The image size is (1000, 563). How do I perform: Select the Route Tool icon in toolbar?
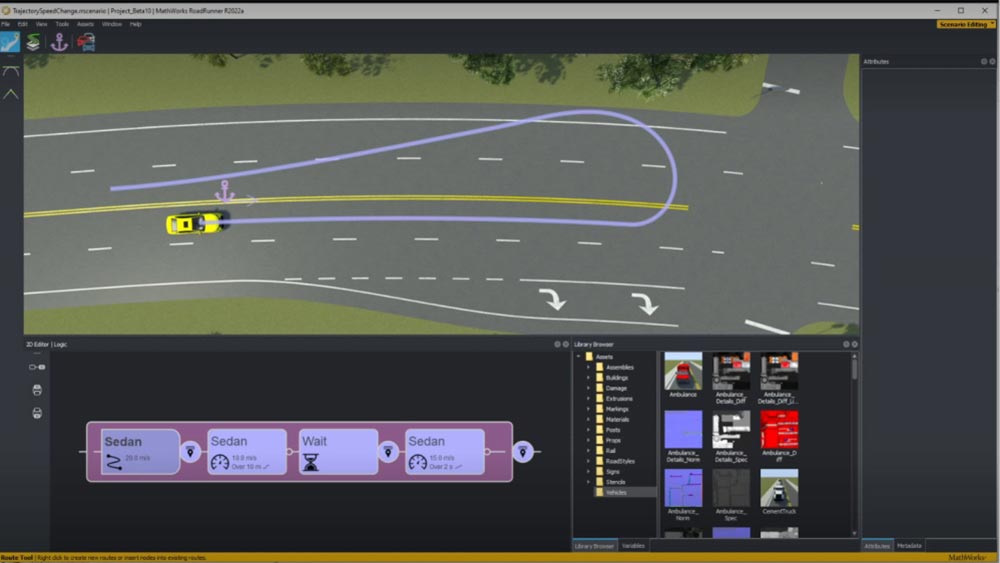[x=10, y=42]
